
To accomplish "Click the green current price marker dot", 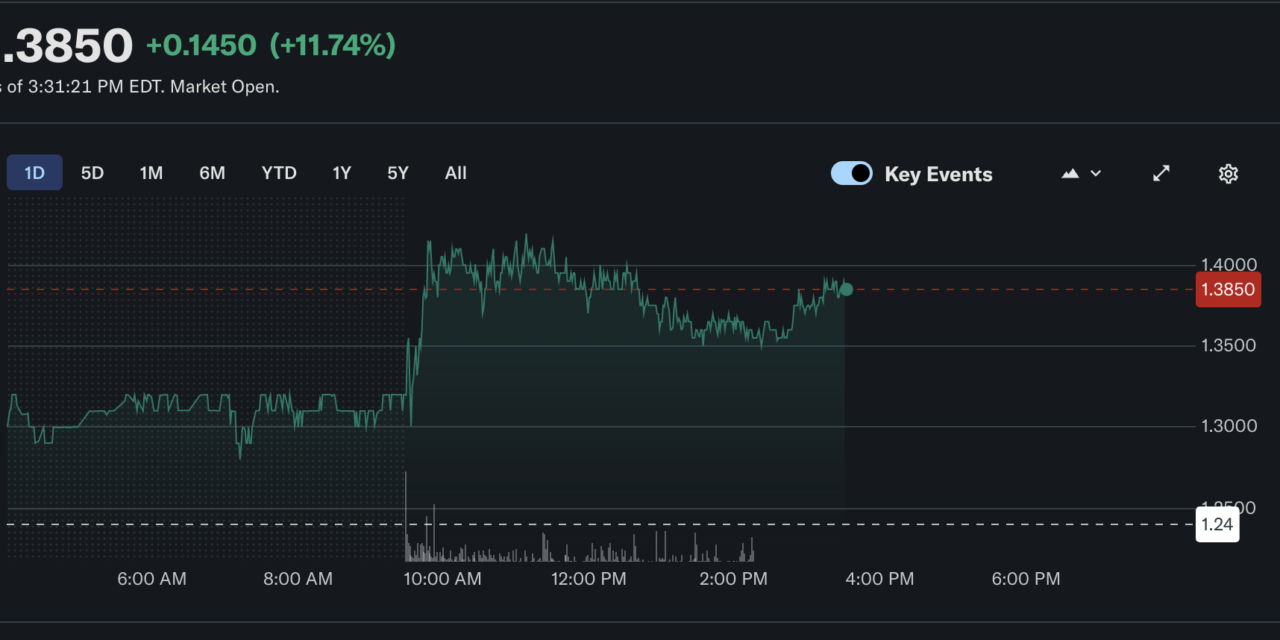I will (x=845, y=289).
